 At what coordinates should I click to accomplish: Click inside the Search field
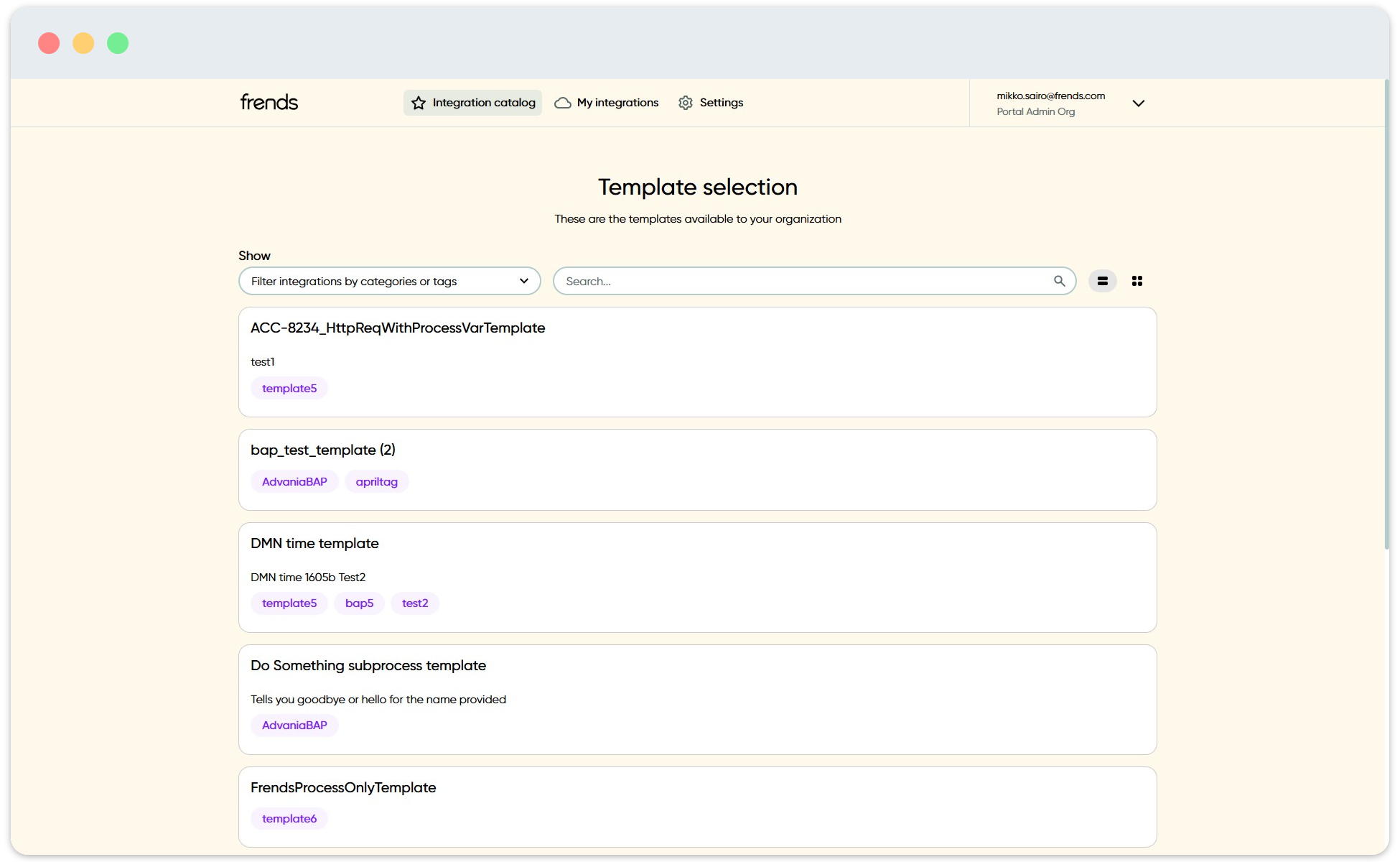[x=790, y=280]
